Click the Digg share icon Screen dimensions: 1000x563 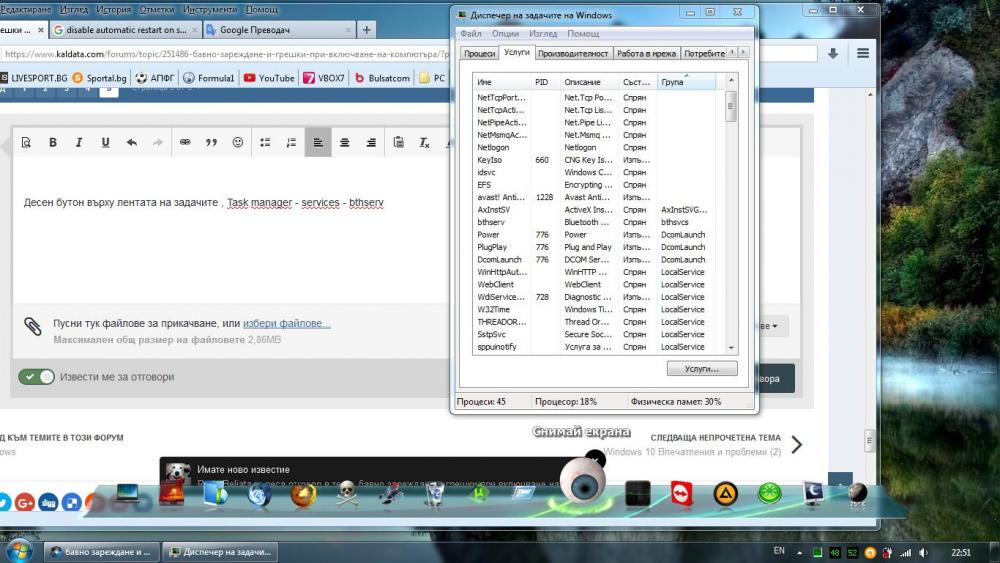[48, 502]
